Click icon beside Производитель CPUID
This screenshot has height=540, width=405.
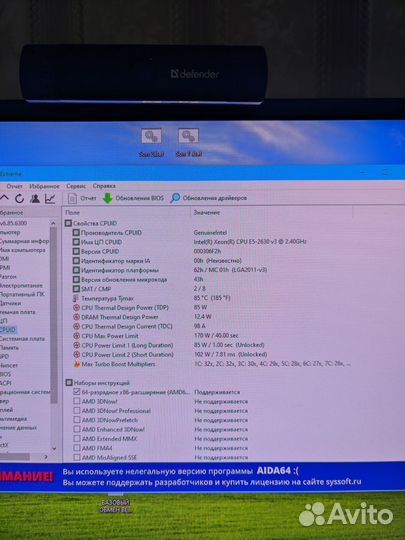coord(76,233)
